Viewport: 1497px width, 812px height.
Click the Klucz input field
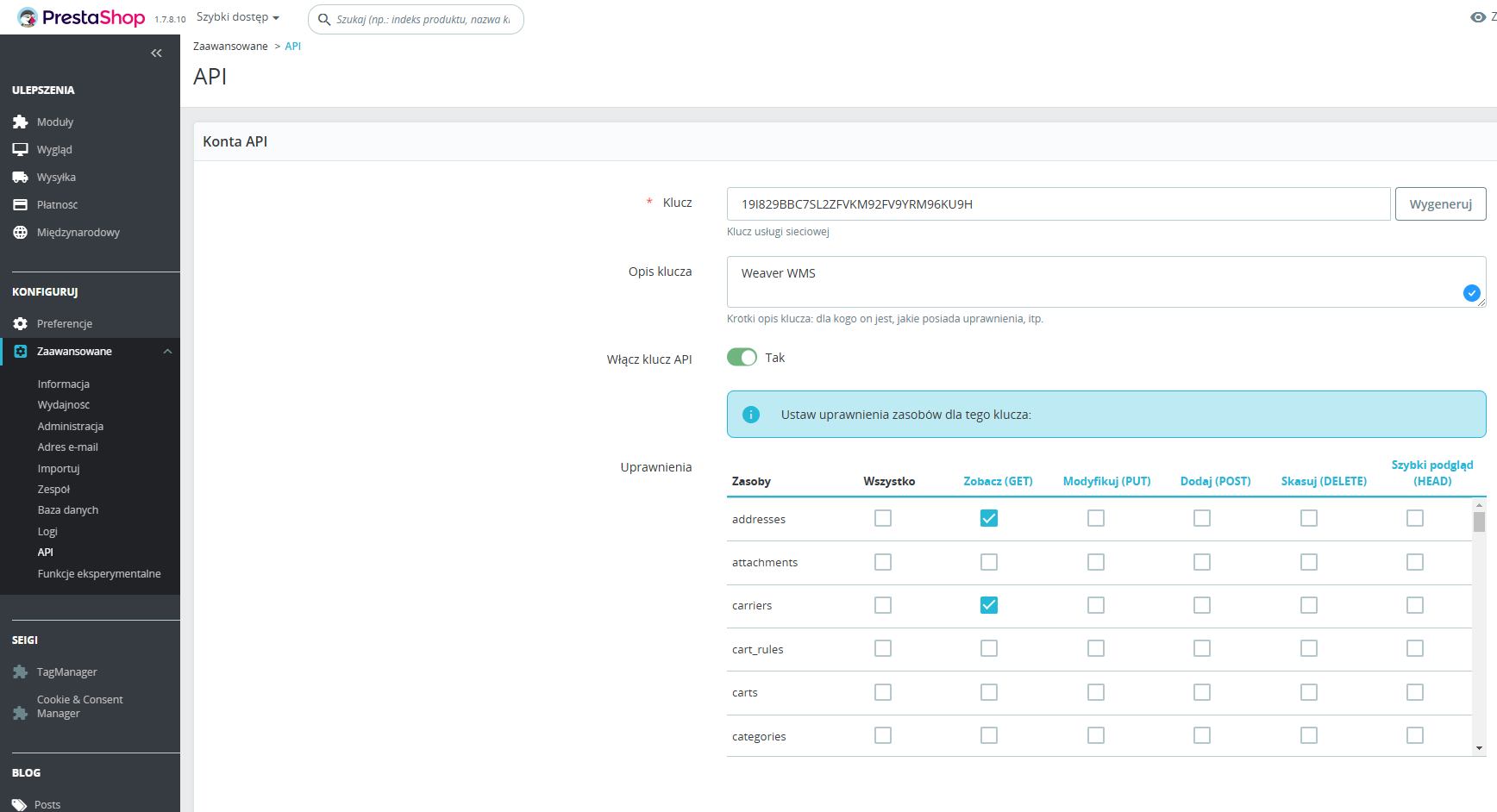point(1058,203)
